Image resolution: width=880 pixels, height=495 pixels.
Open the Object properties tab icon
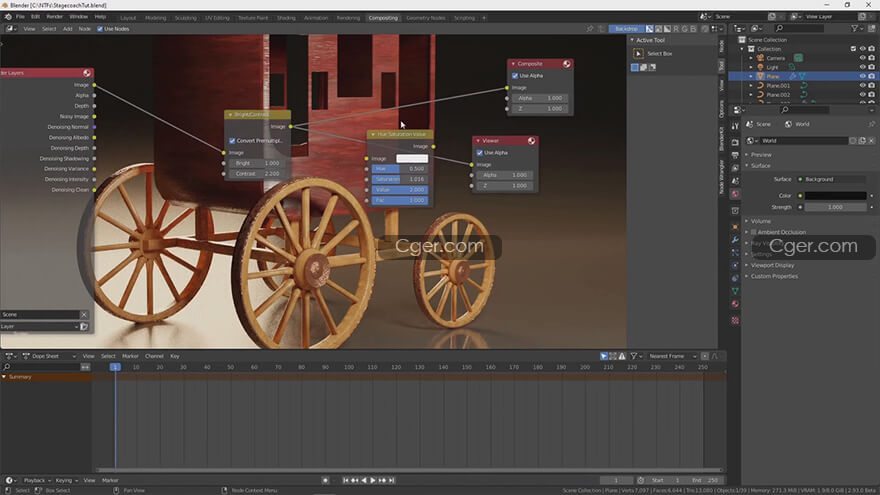(x=735, y=227)
